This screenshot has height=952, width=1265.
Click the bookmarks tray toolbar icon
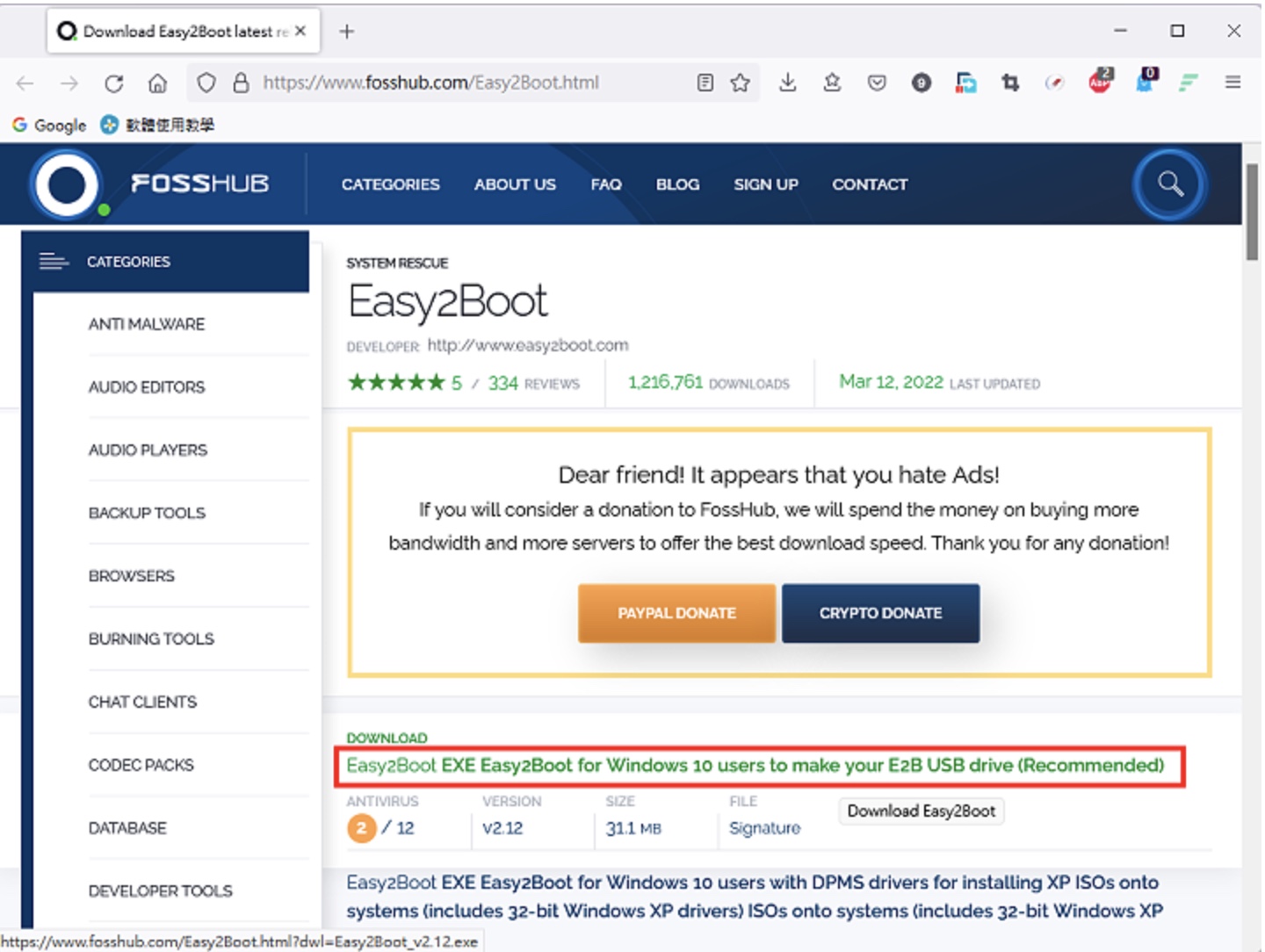click(832, 83)
